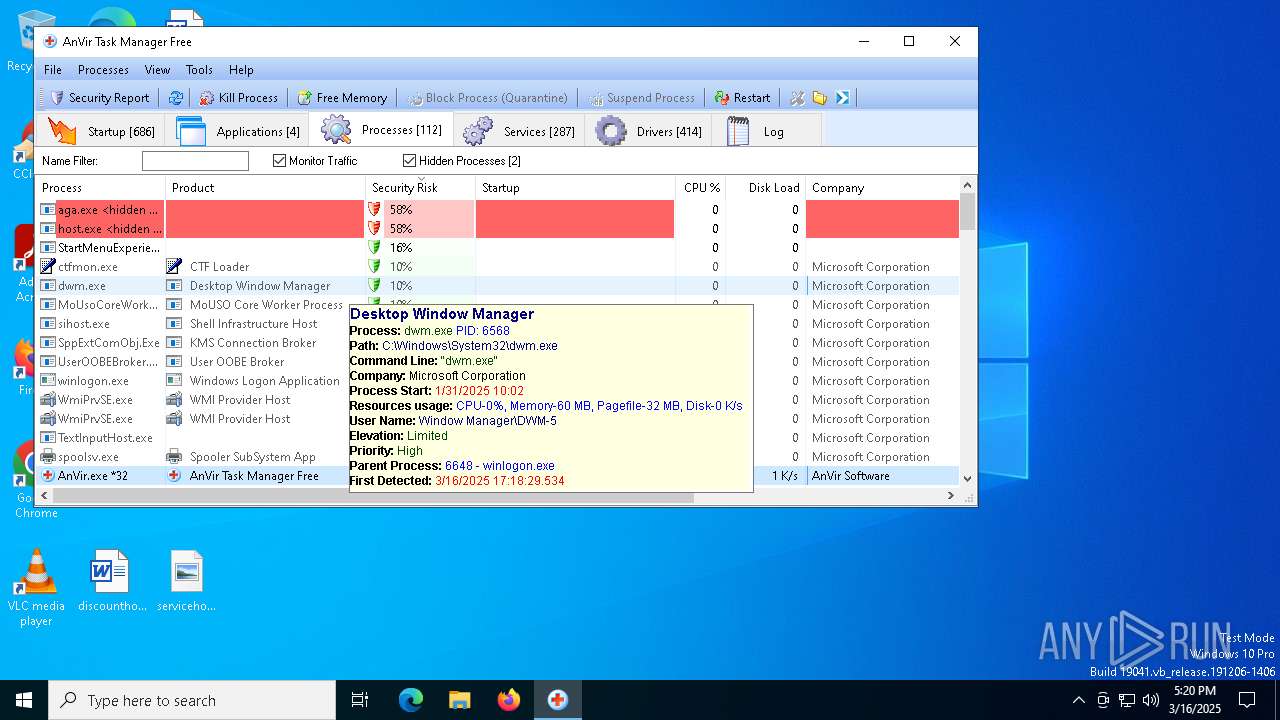Sort by Security Risk column header
Viewport: 1280px width, 720px height.
(420, 187)
